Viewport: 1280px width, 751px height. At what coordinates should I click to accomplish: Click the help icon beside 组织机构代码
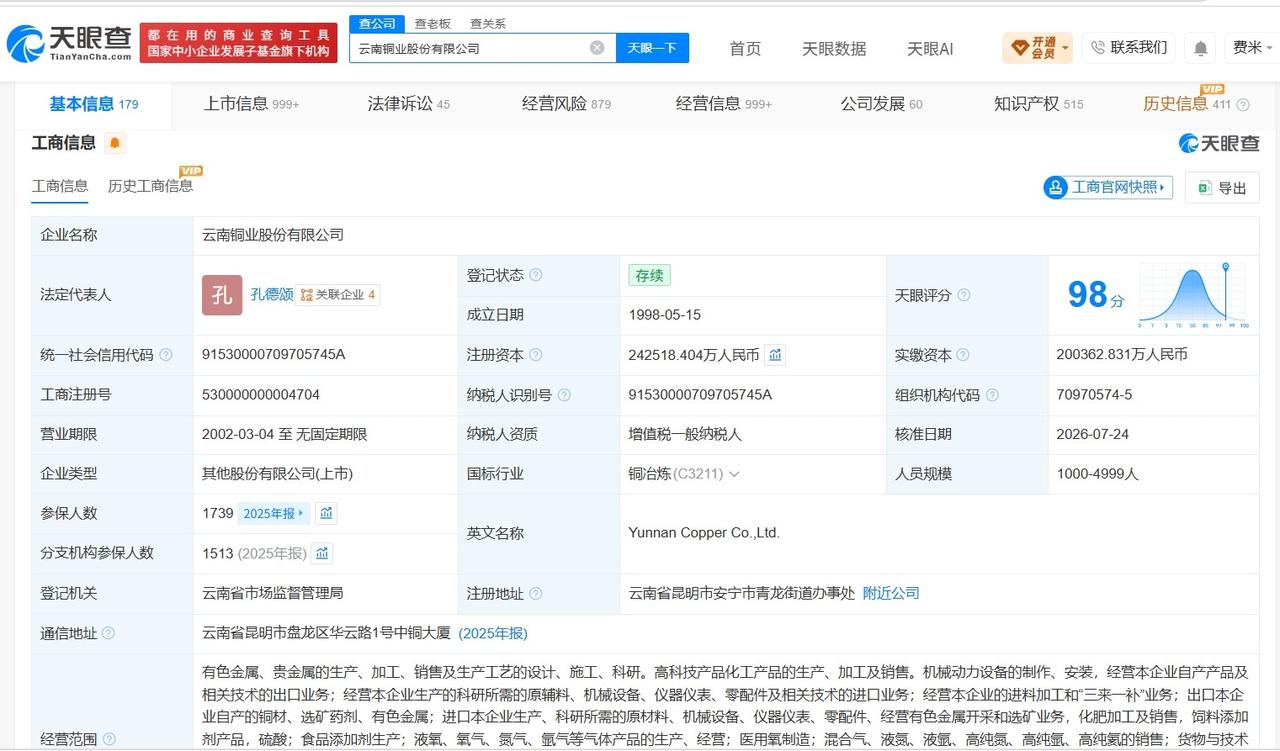(992, 395)
